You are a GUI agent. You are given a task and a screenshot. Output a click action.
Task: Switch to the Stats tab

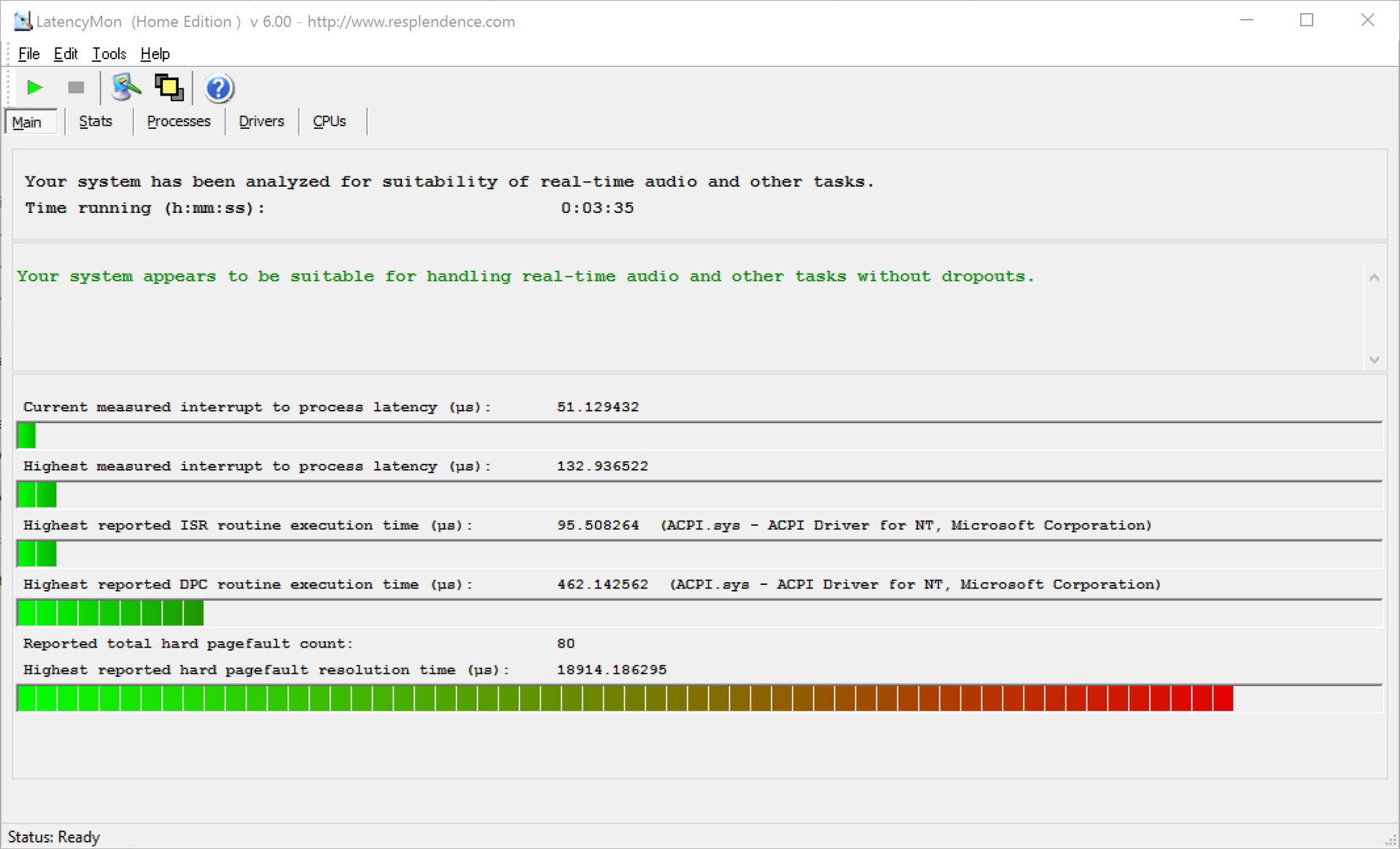pyautogui.click(x=96, y=122)
